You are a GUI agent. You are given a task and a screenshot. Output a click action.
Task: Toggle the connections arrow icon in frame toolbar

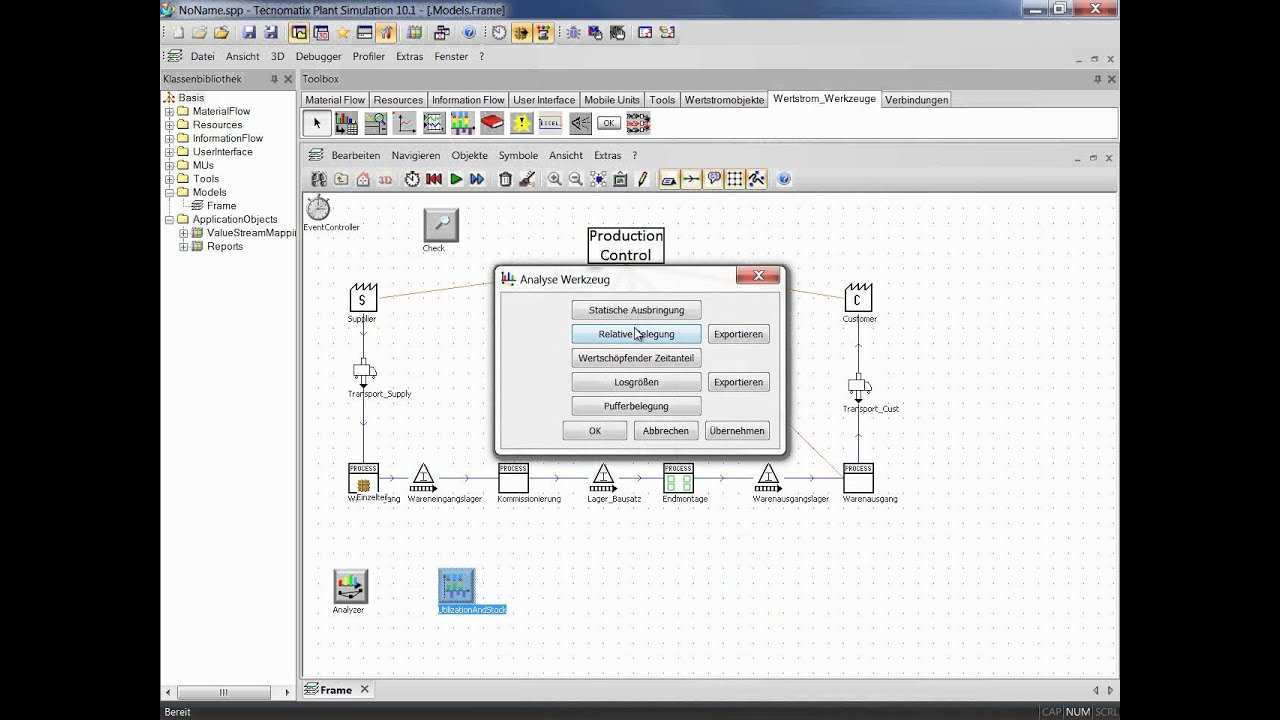pos(691,179)
